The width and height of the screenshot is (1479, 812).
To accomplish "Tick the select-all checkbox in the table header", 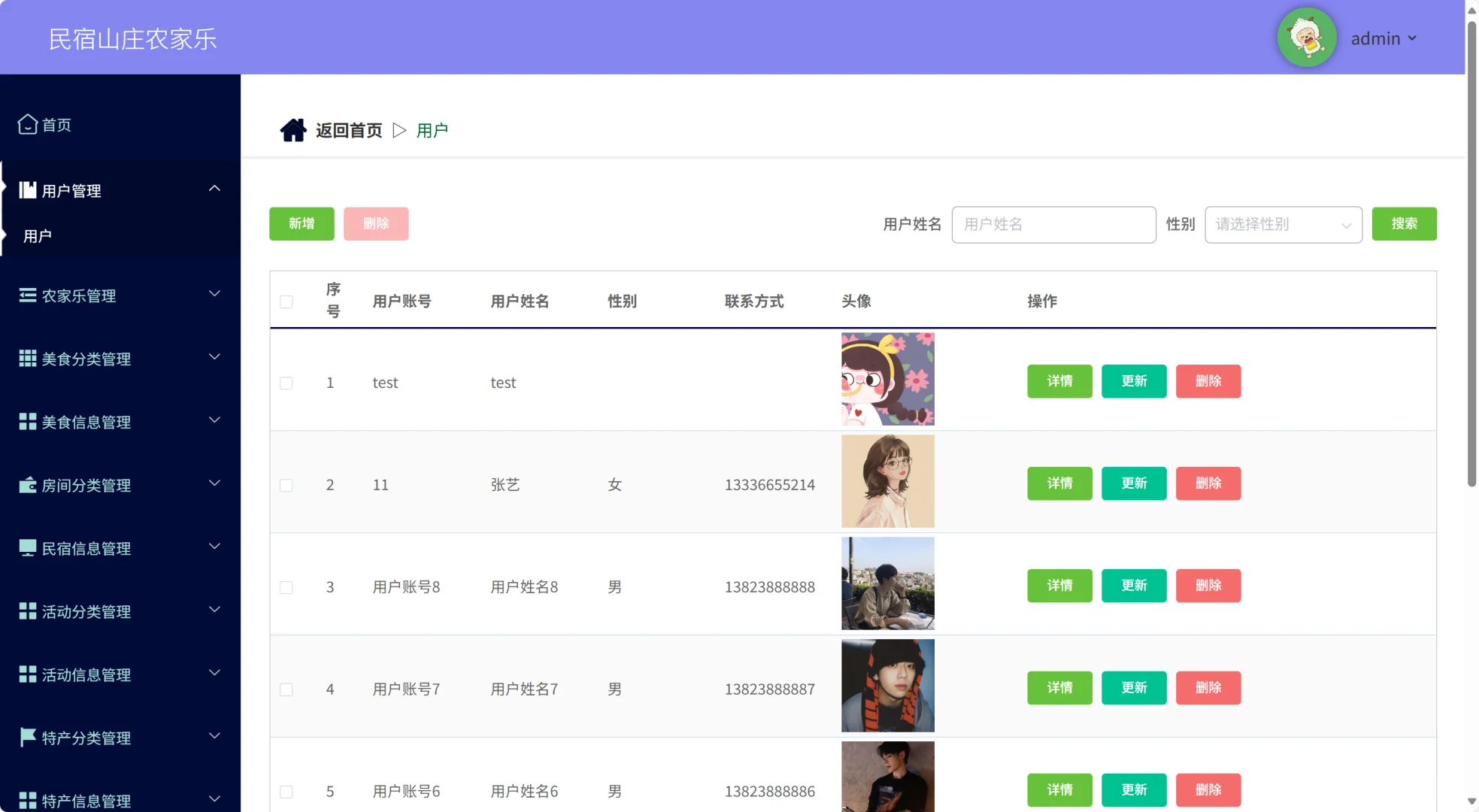I will point(286,301).
